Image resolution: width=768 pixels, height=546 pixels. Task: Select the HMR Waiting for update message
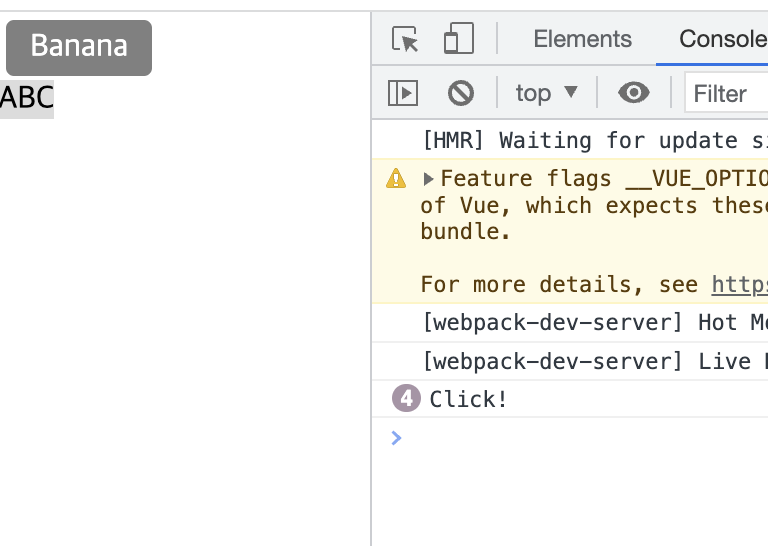[595, 140]
